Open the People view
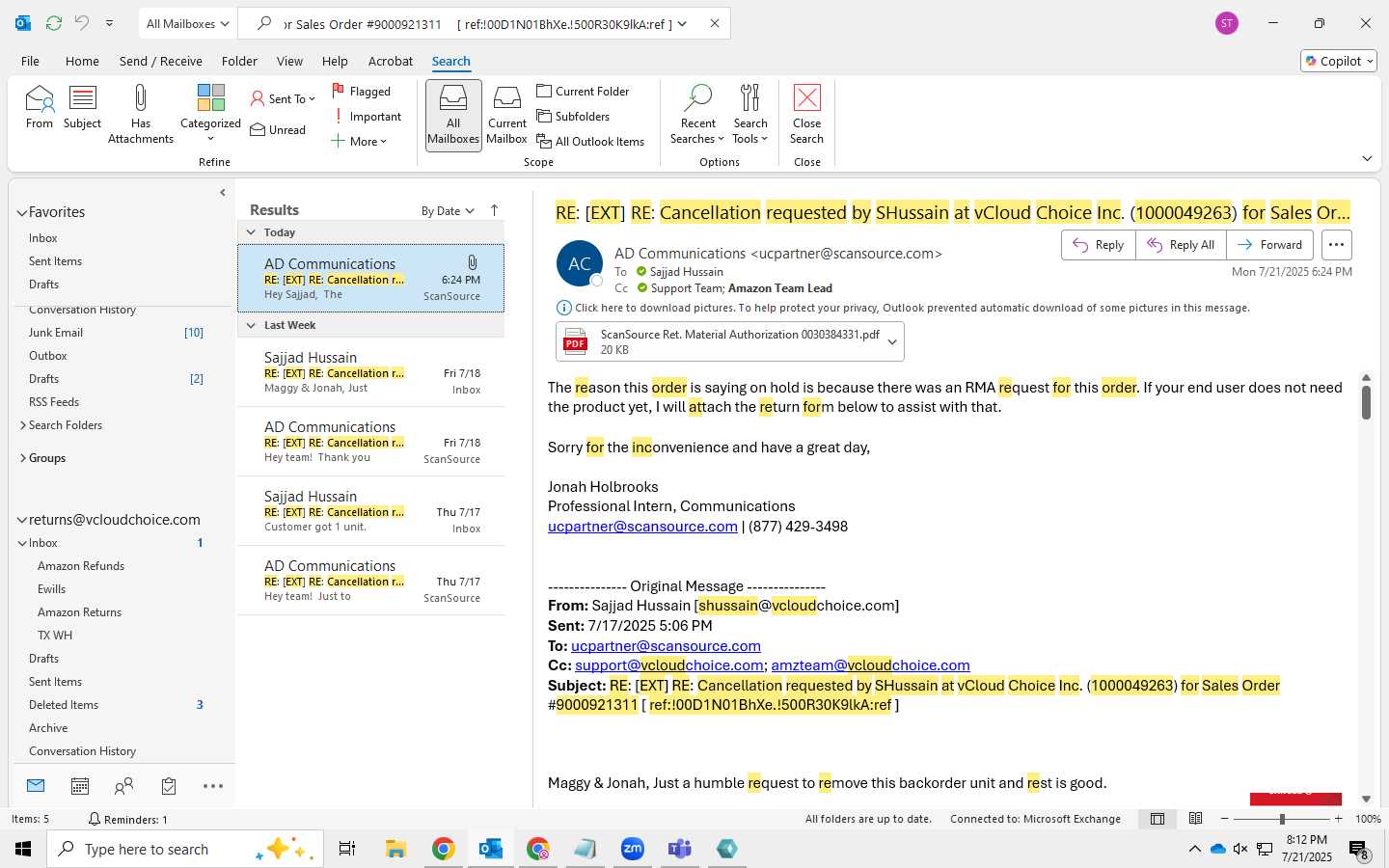Image resolution: width=1389 pixels, height=868 pixels. (x=123, y=786)
